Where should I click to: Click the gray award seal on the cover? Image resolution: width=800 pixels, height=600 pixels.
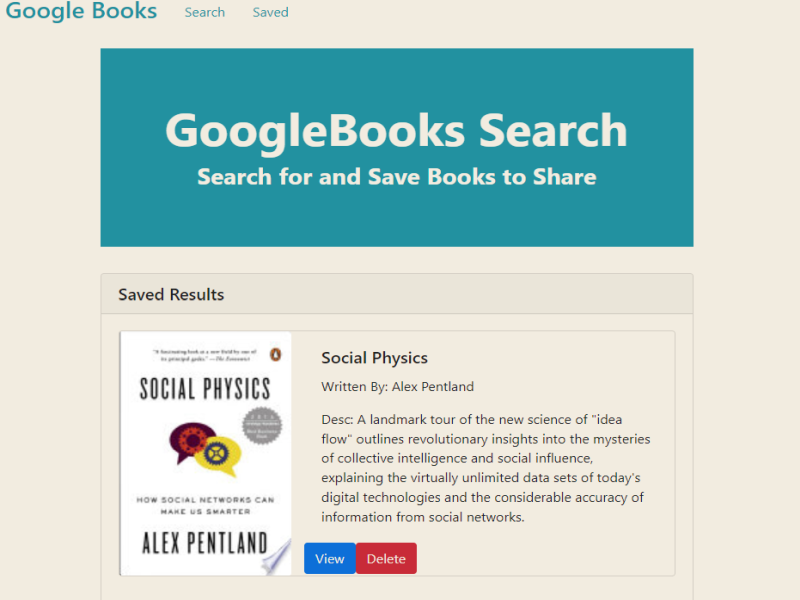click(x=262, y=426)
